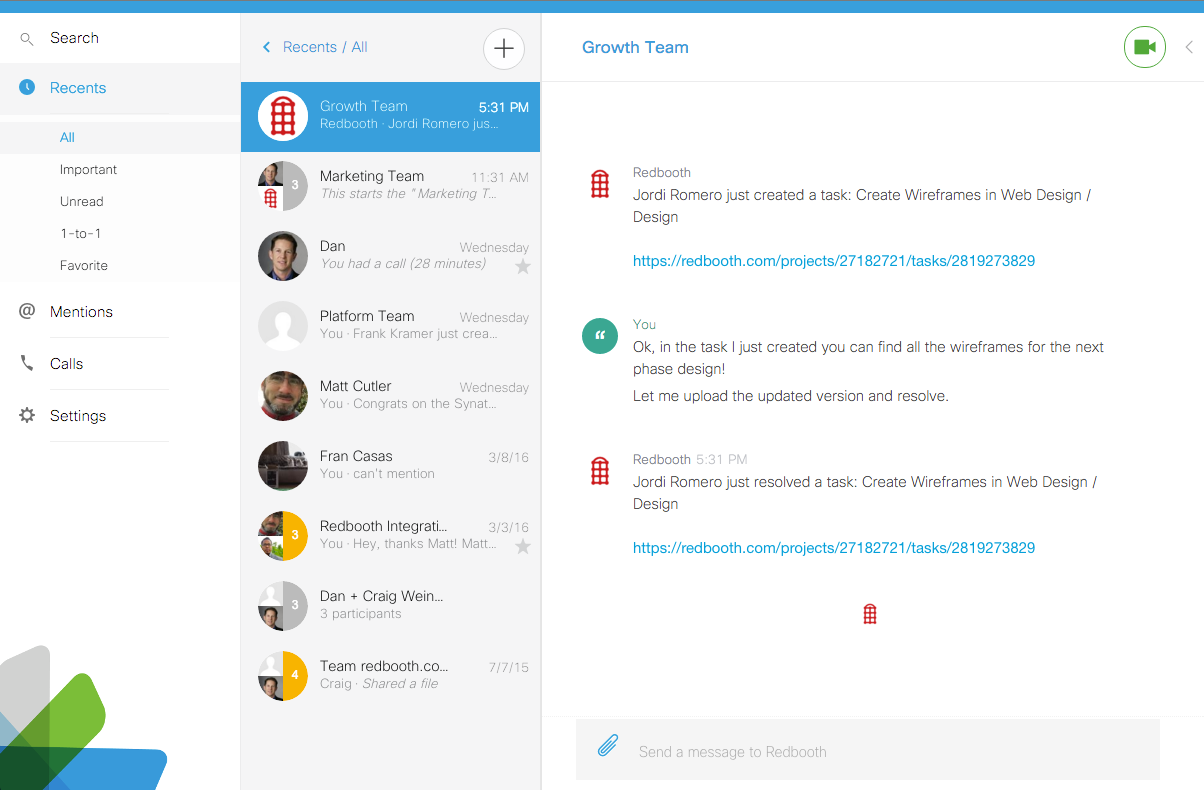The width and height of the screenshot is (1204, 790).
Task: Open Settings with the gear icon
Action: 26,415
